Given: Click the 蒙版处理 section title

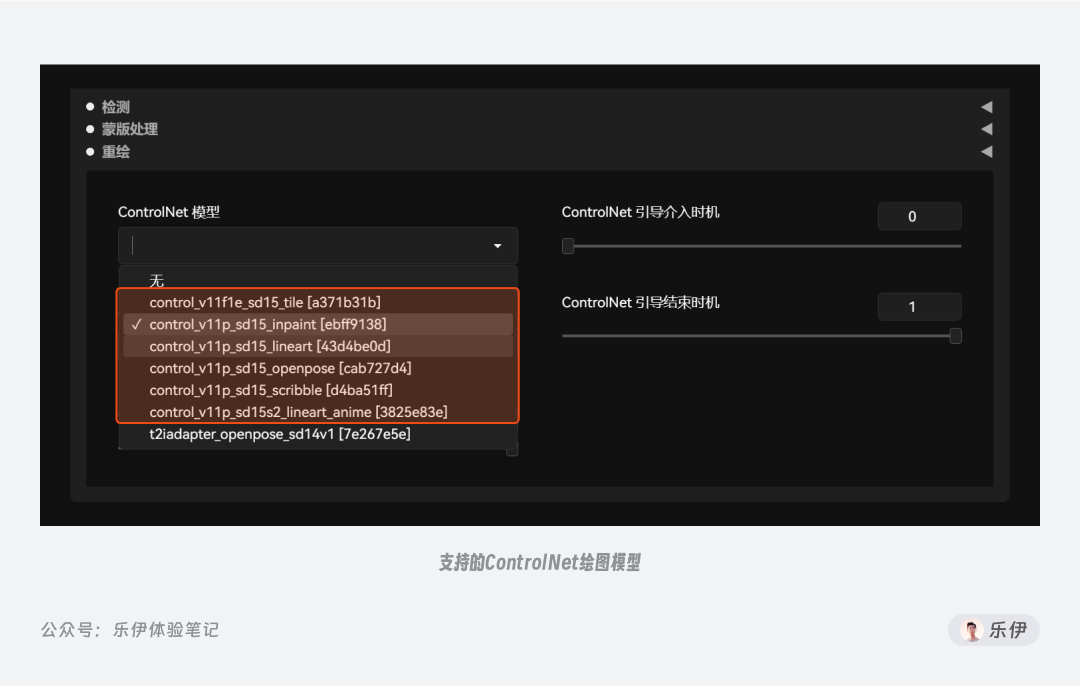Looking at the screenshot, I should click(x=129, y=129).
